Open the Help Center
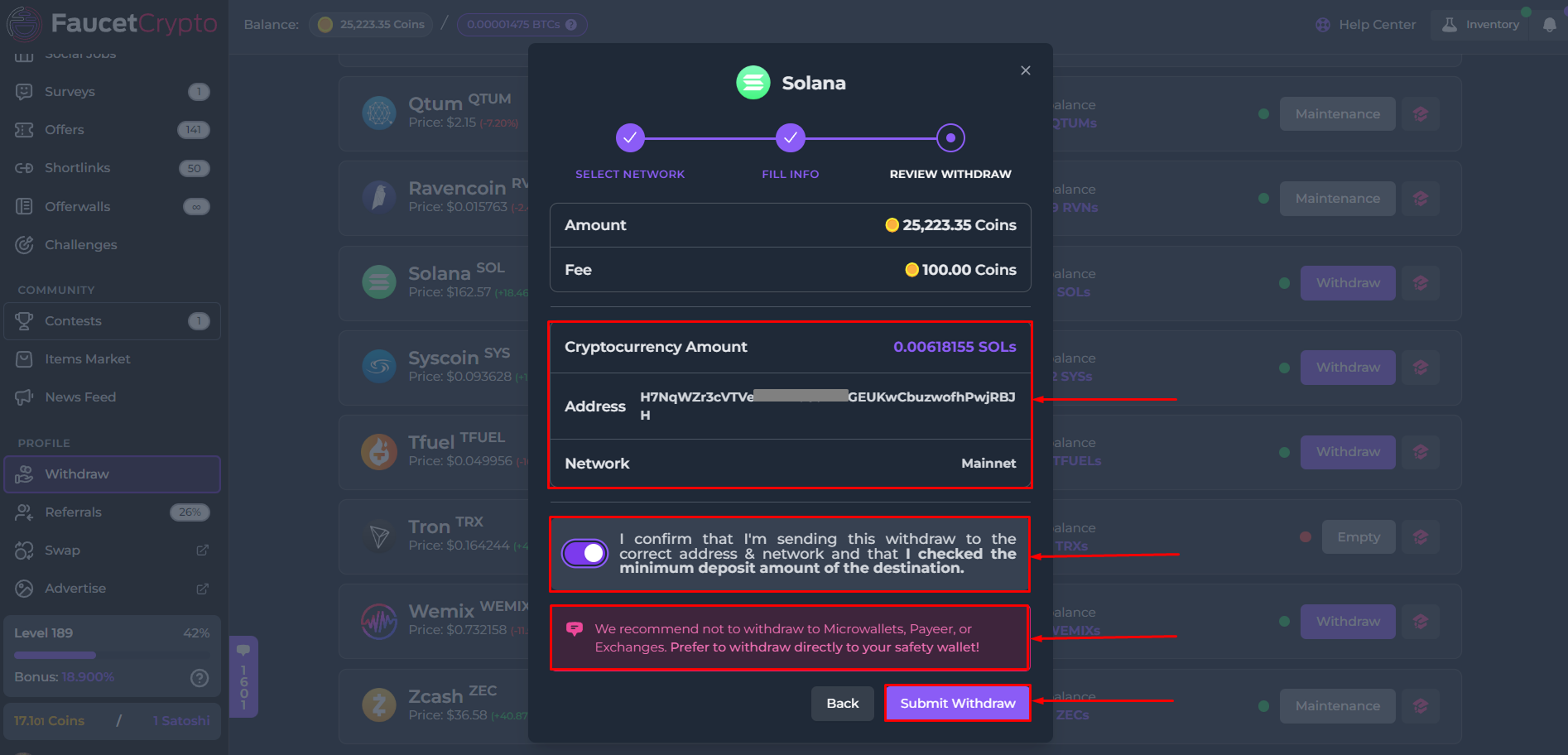This screenshot has width=1568, height=755. click(x=1366, y=25)
